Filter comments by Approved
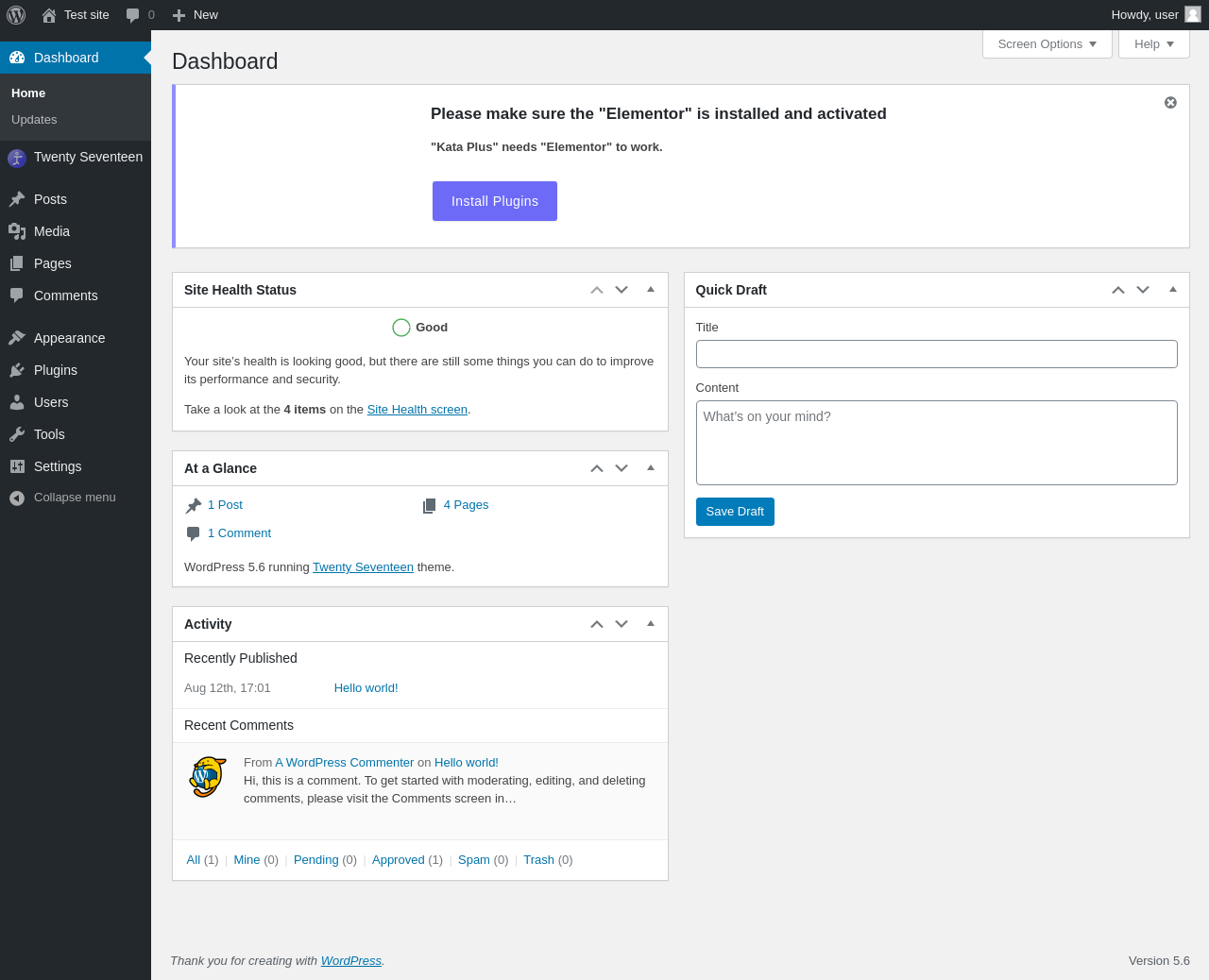 point(399,860)
